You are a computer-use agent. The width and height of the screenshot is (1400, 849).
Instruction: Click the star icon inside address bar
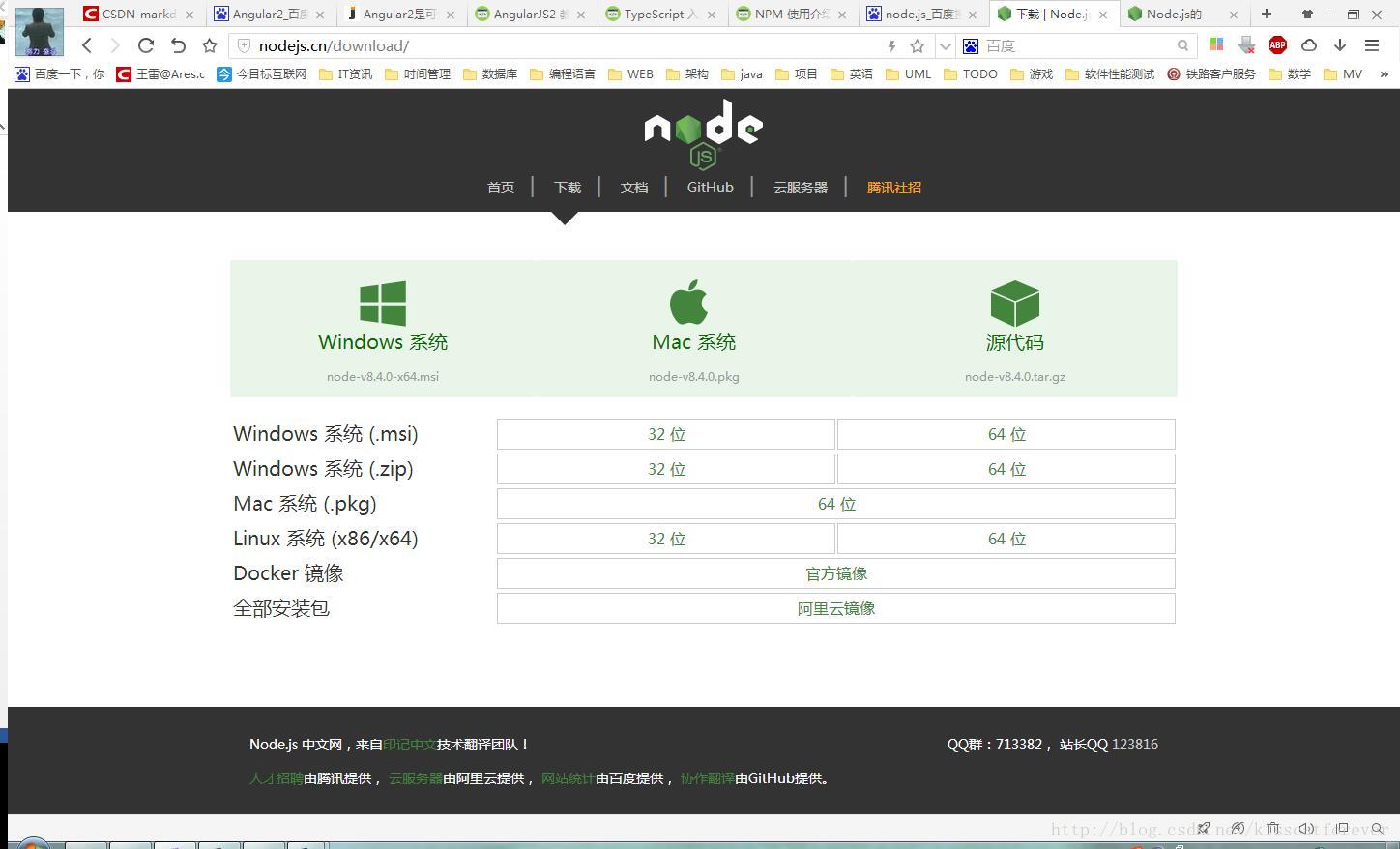click(918, 45)
